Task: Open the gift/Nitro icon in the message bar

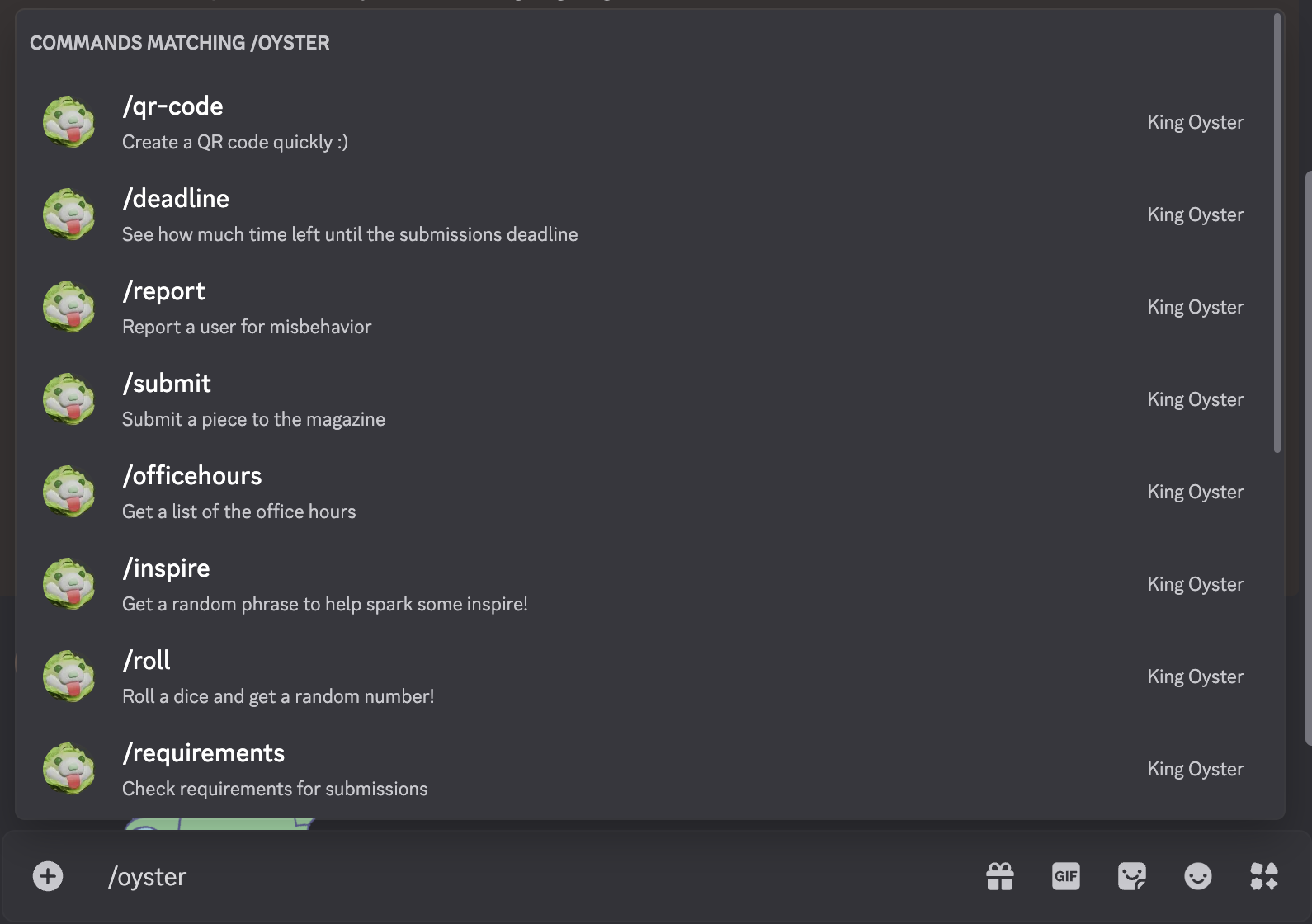Action: (1001, 876)
